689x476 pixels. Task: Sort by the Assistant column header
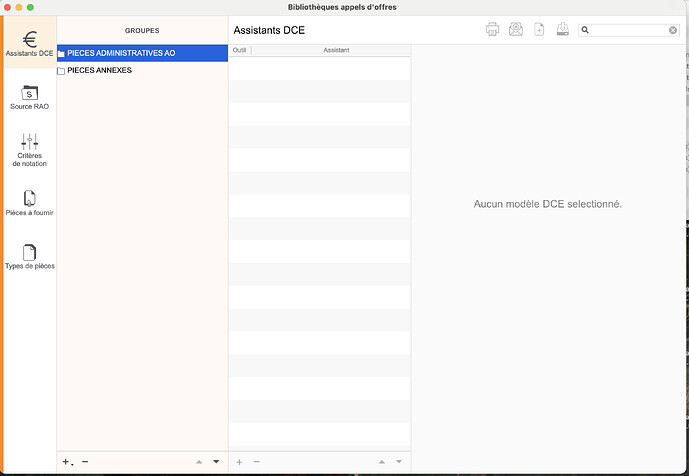[336, 49]
